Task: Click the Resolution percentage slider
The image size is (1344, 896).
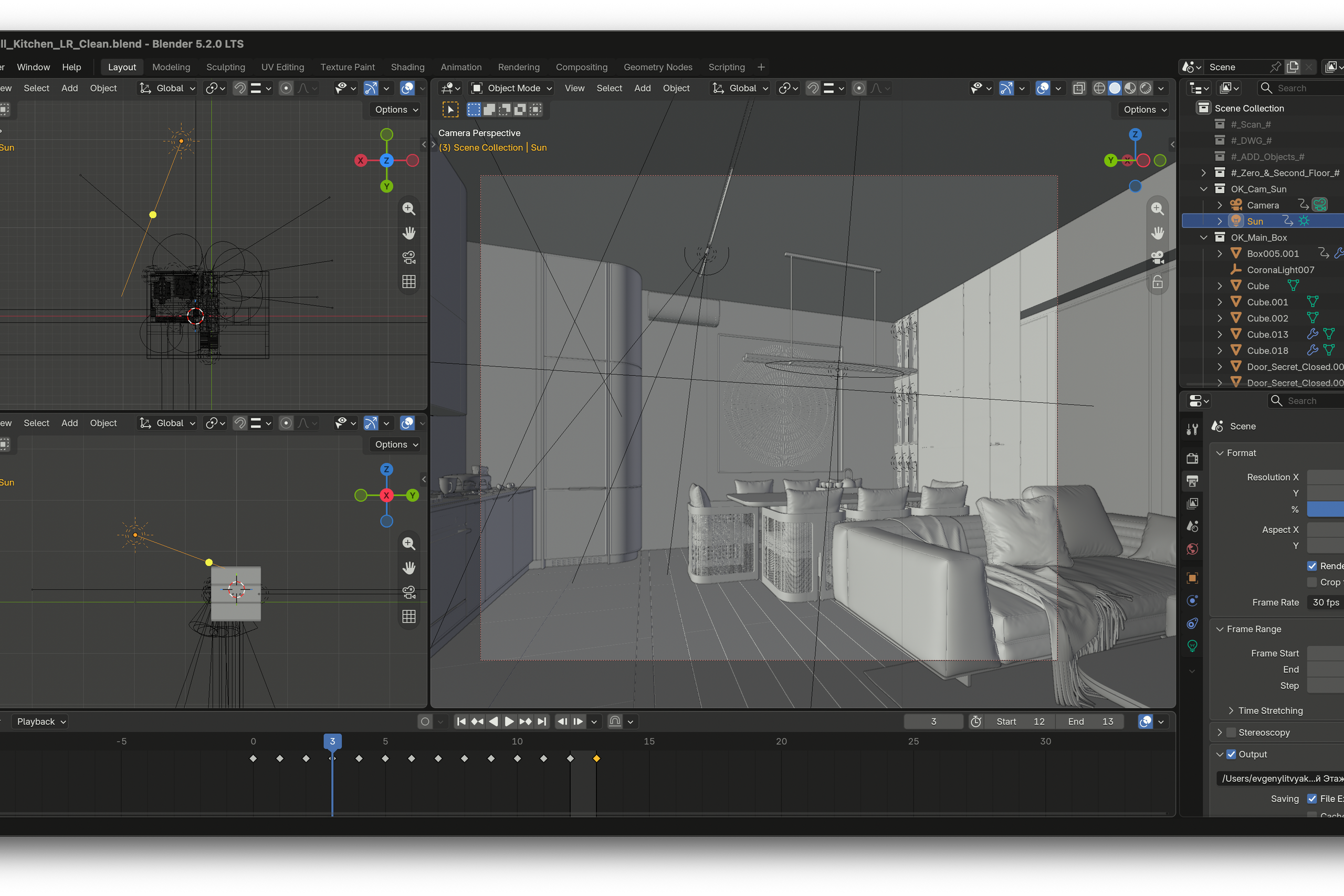Action: (x=1326, y=510)
